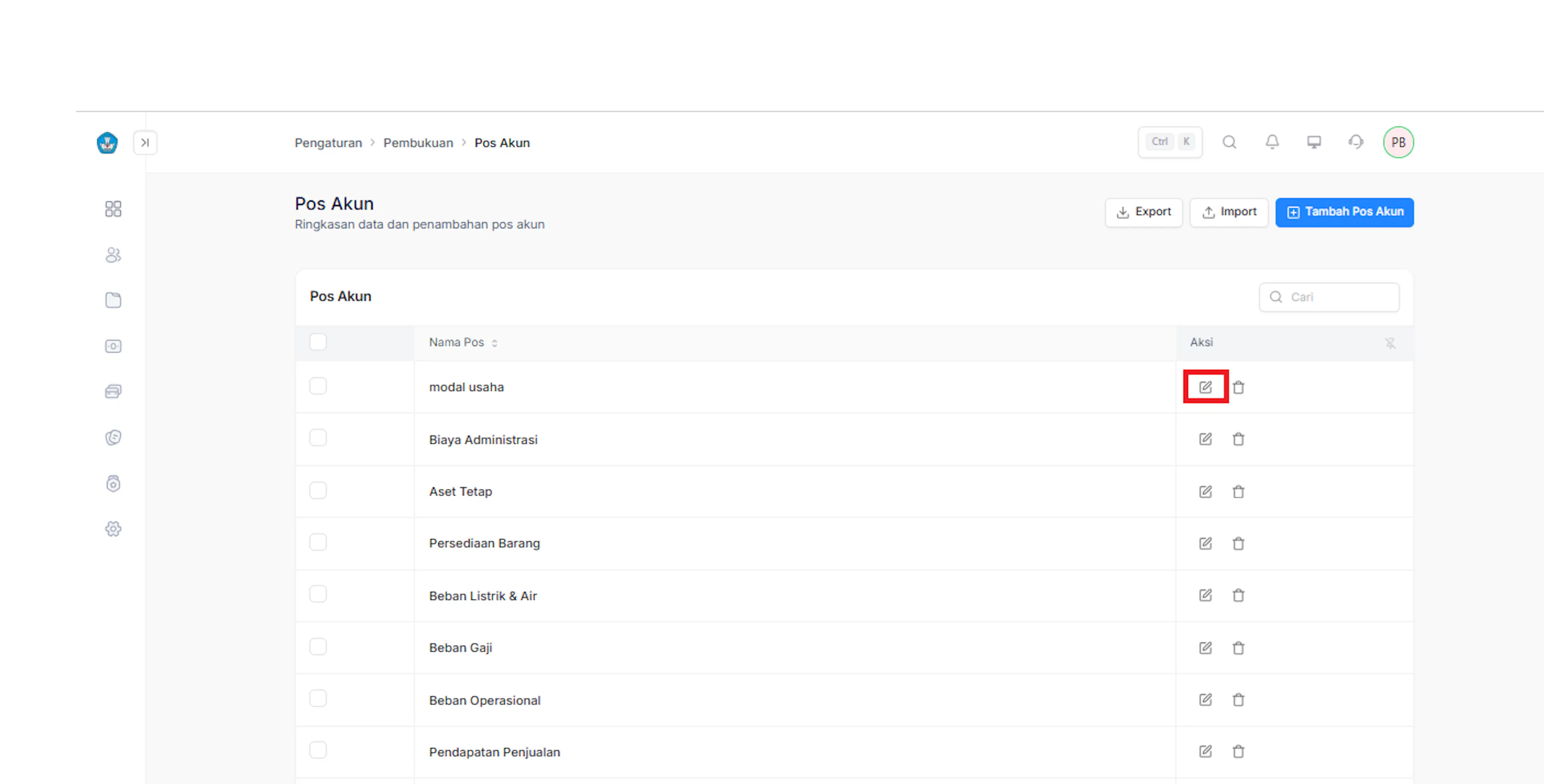The width and height of the screenshot is (1544, 784).
Task: Open the notifications bell
Action: pos(1272,142)
